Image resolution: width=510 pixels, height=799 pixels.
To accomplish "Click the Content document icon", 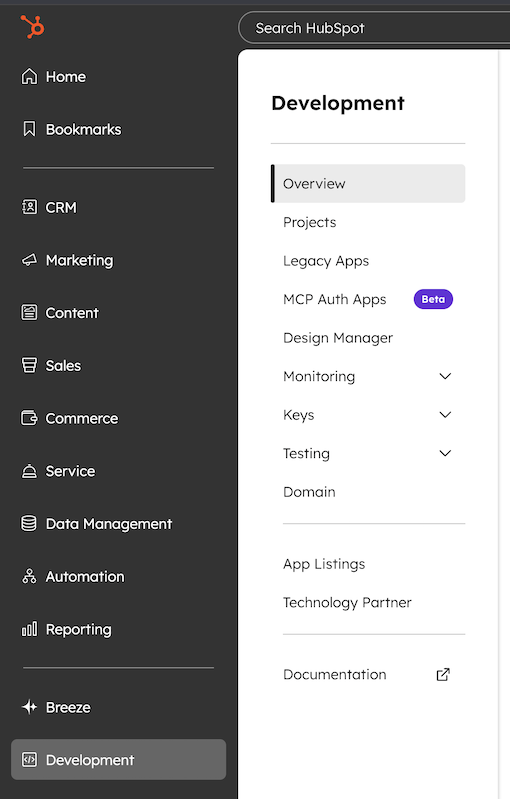I will point(29,312).
